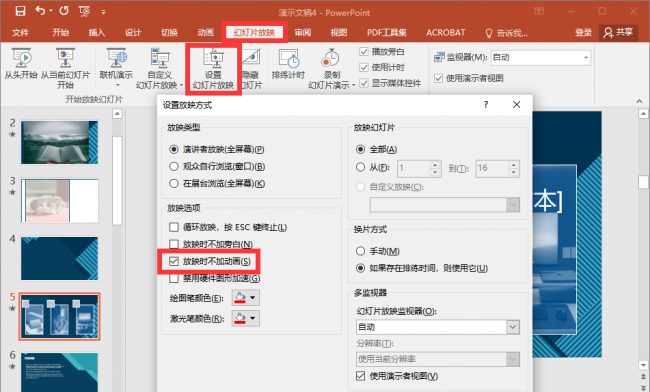Open quick access toolbar customize arrow
This screenshot has width=650, height=392.
coord(103,12)
